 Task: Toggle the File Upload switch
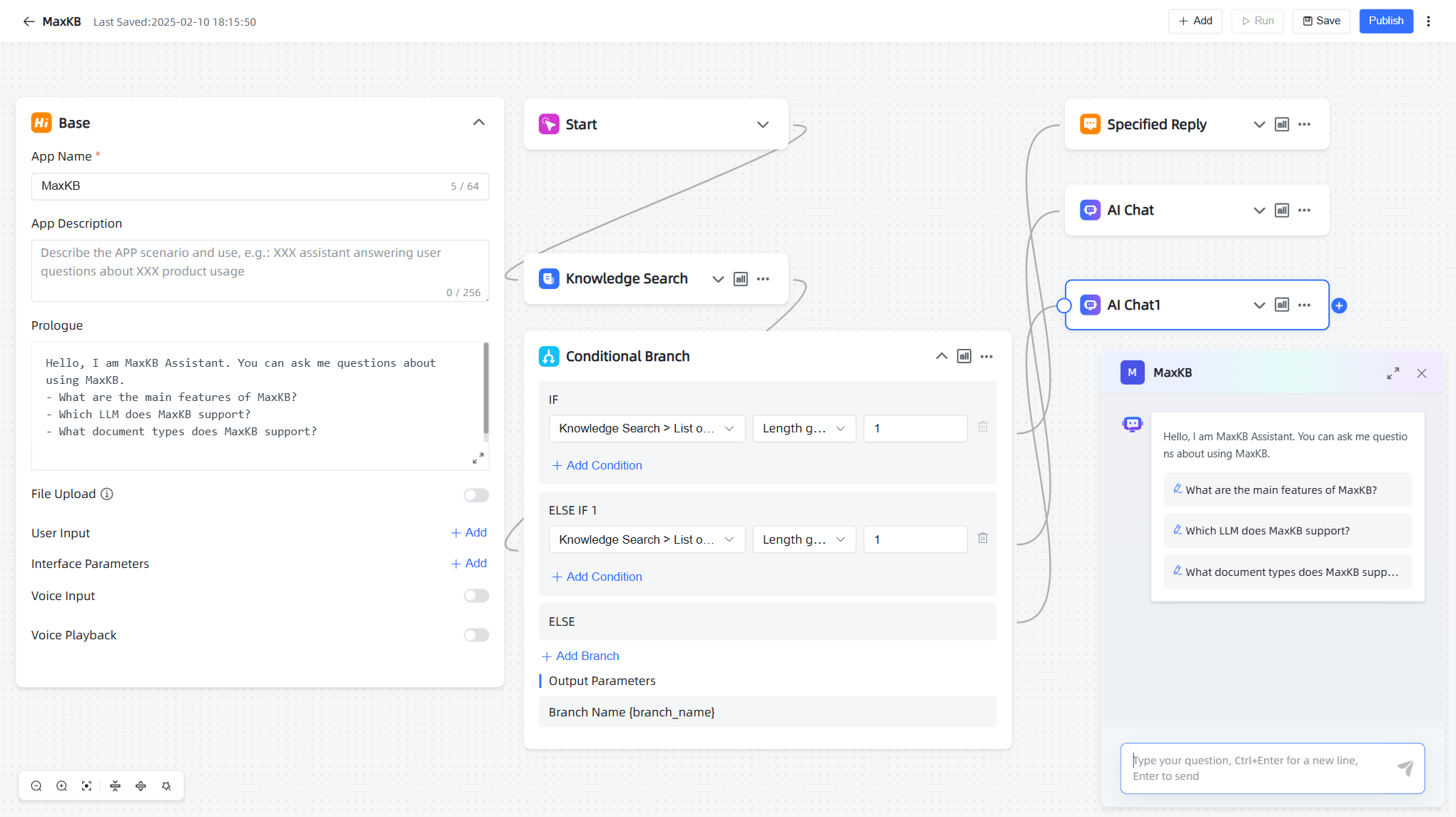(475, 494)
